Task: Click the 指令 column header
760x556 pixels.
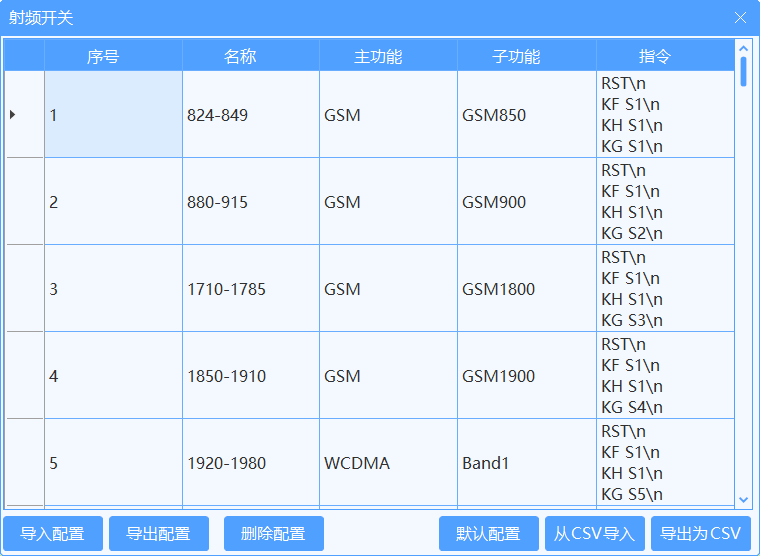Action: (x=665, y=56)
